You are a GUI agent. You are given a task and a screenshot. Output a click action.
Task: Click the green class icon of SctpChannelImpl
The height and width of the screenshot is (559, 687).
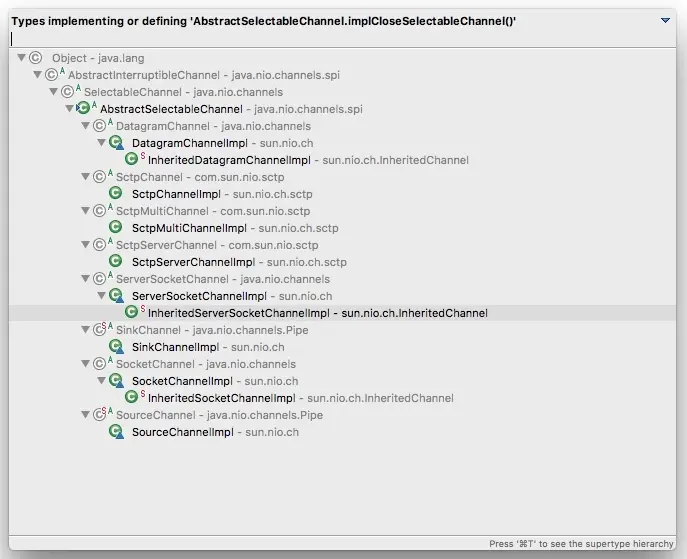[115, 193]
